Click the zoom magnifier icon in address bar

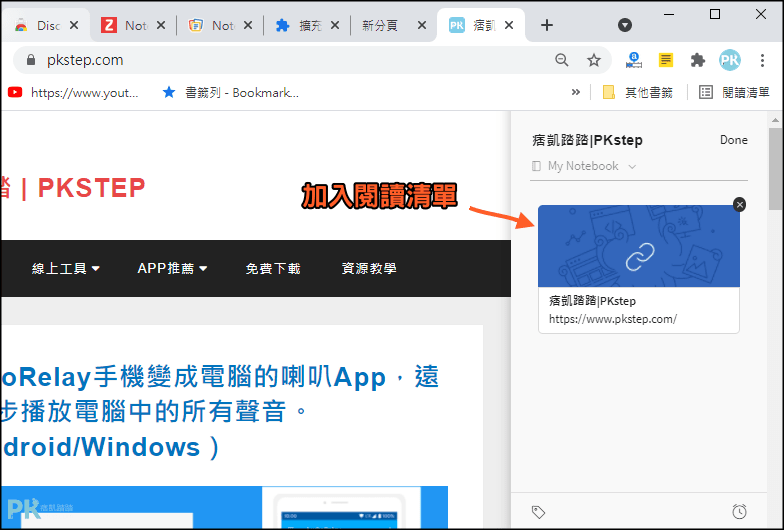(x=562, y=60)
